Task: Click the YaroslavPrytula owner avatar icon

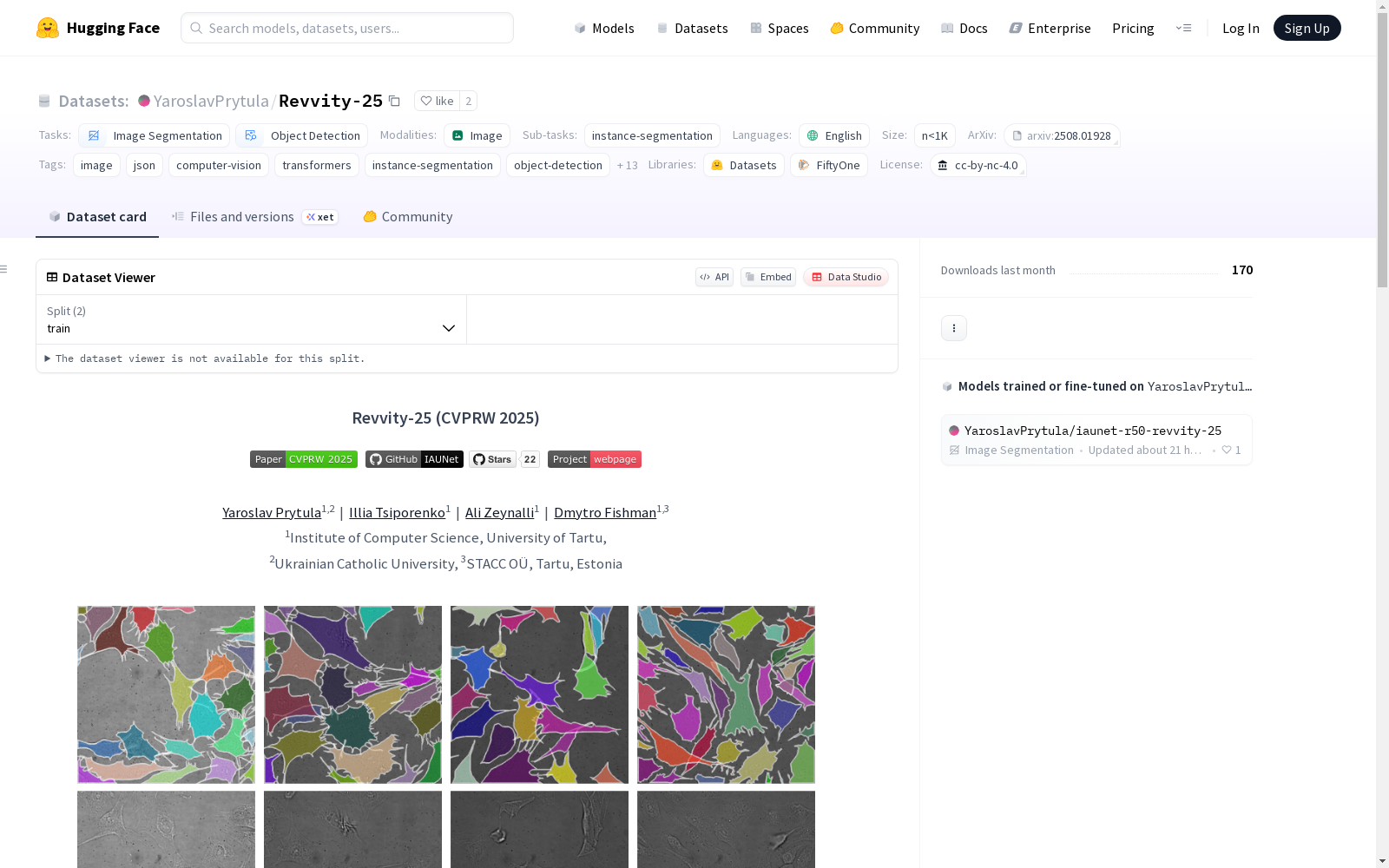Action: coord(144,101)
